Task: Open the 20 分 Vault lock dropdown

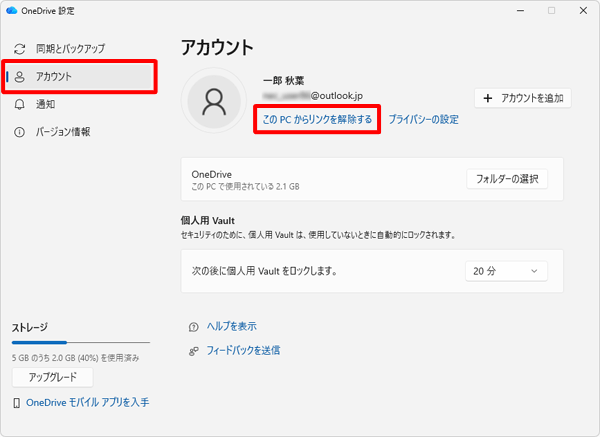Action: [x=506, y=271]
